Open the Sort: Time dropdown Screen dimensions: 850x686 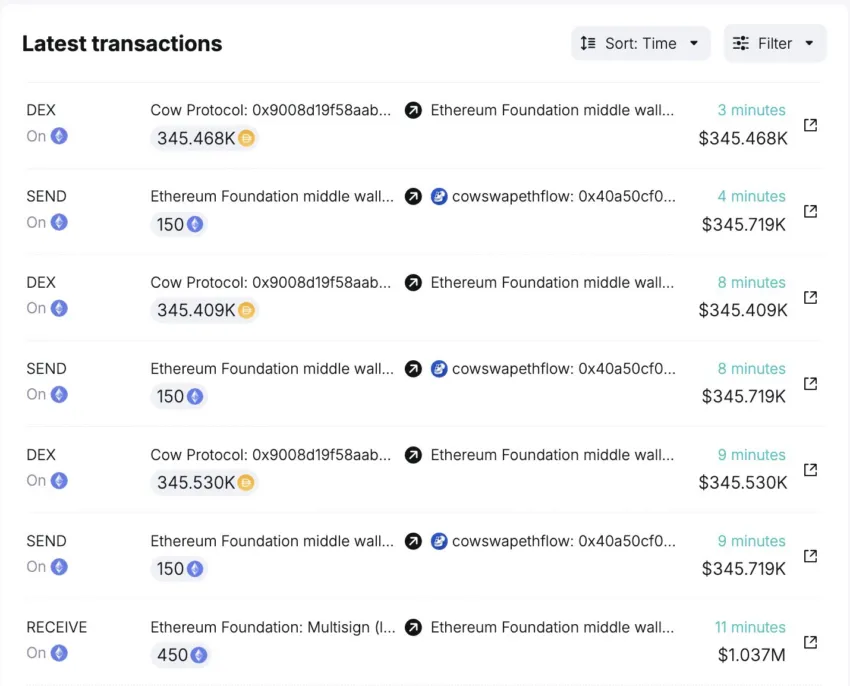pyautogui.click(x=640, y=43)
